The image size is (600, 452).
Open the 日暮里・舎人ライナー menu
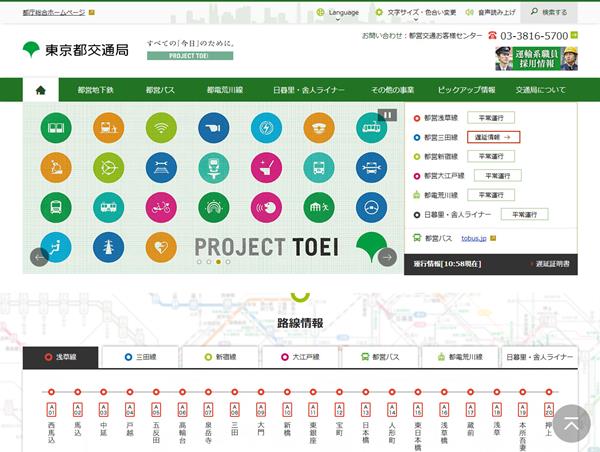308,90
